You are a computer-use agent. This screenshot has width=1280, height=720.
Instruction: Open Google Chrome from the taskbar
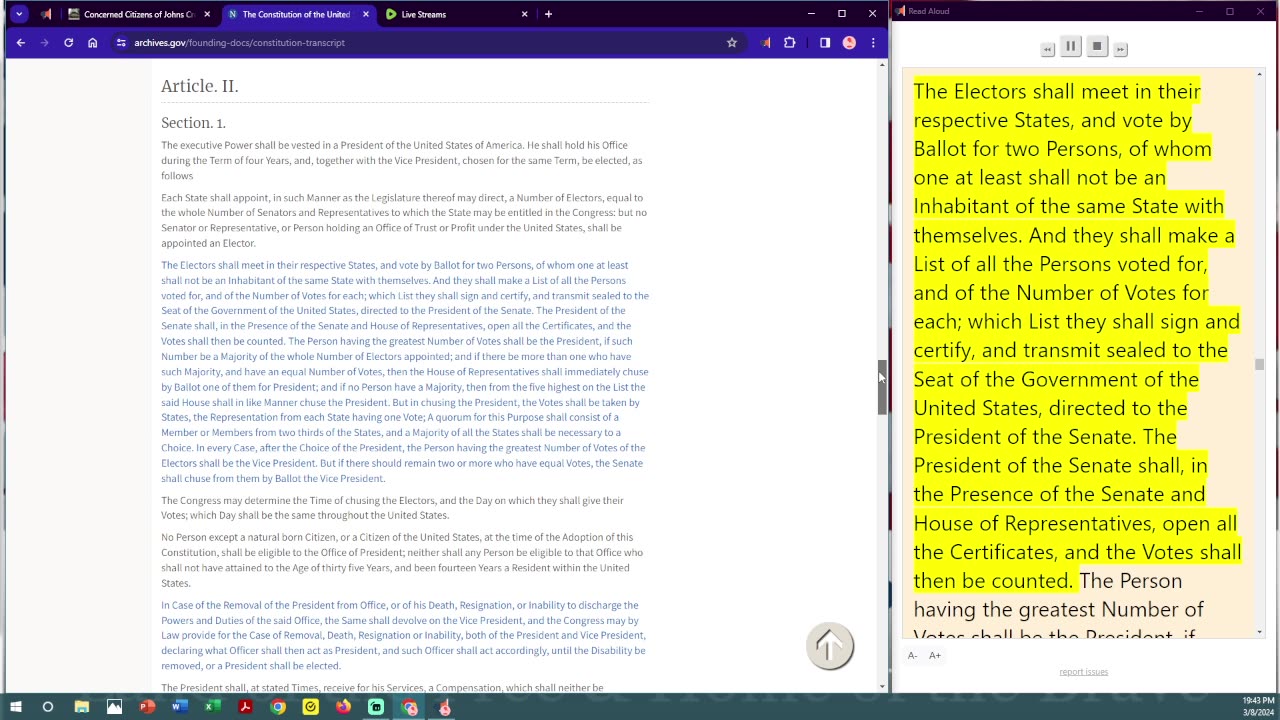click(278, 707)
